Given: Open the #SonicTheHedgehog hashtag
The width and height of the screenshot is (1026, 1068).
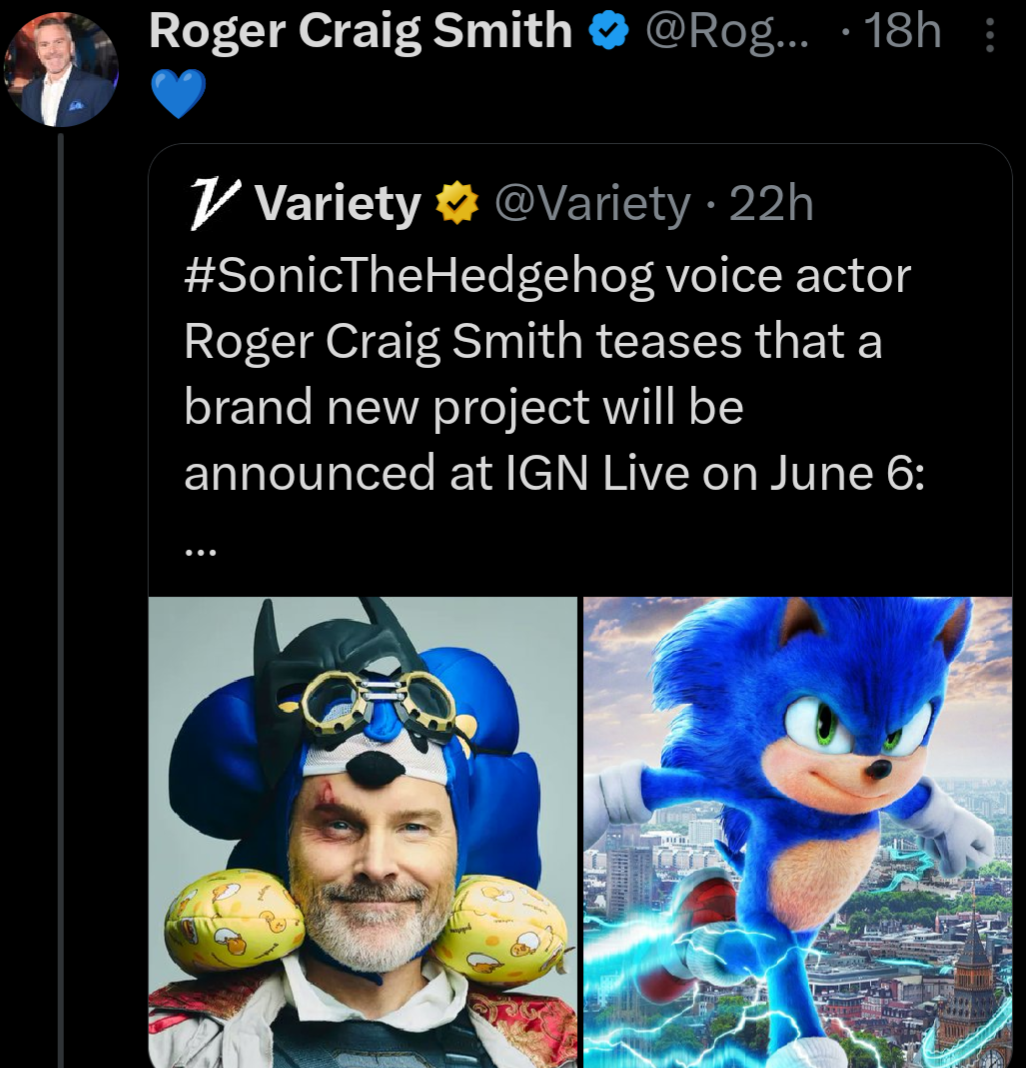Looking at the screenshot, I should click(x=418, y=275).
